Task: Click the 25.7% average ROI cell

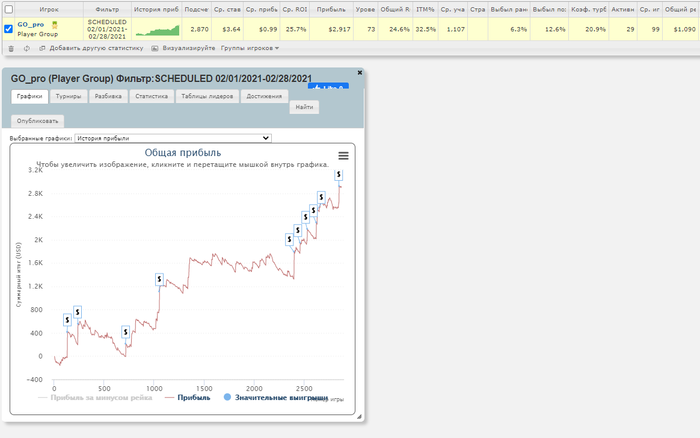Action: (295, 29)
